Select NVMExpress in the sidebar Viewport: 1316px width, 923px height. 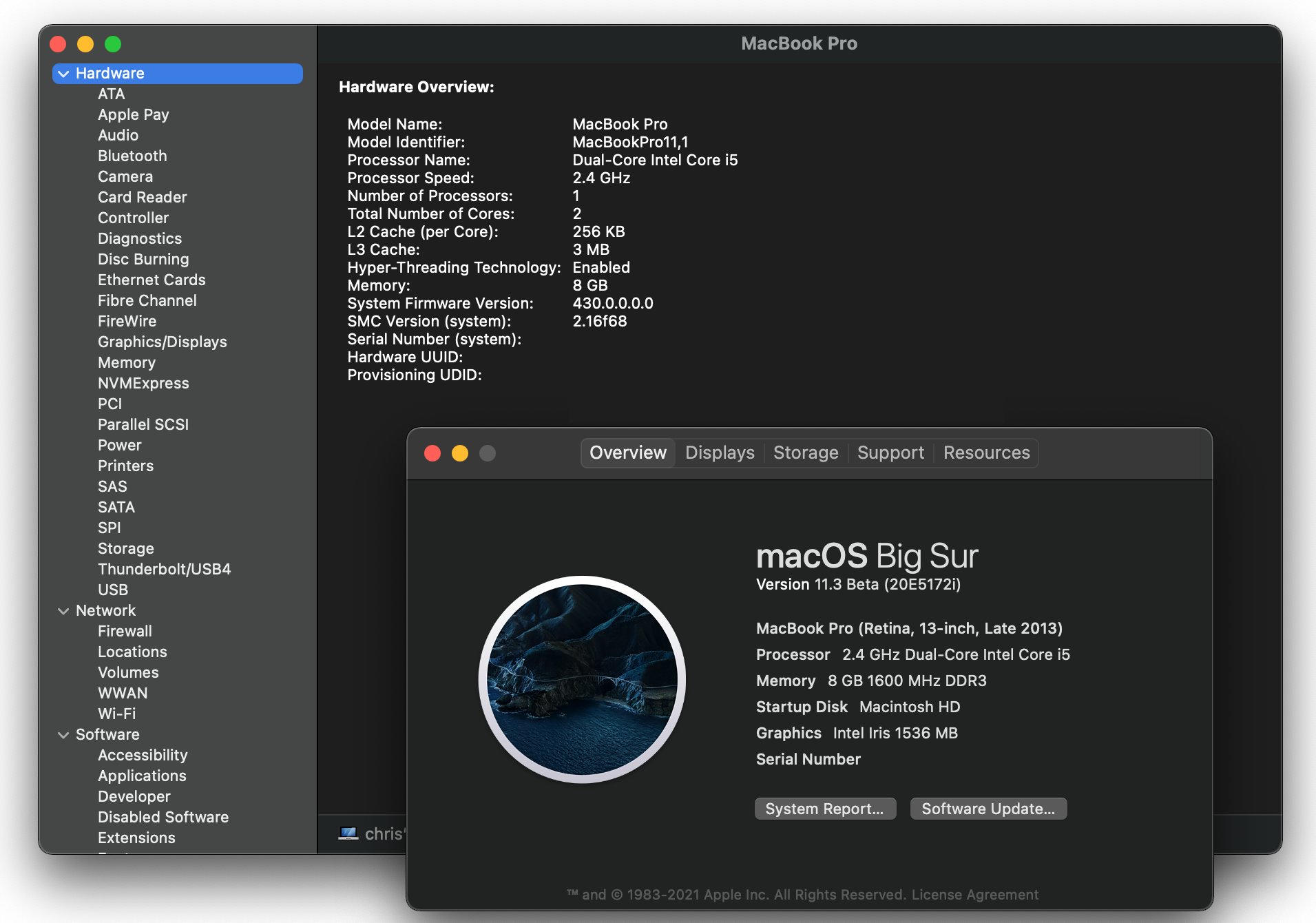click(x=143, y=384)
